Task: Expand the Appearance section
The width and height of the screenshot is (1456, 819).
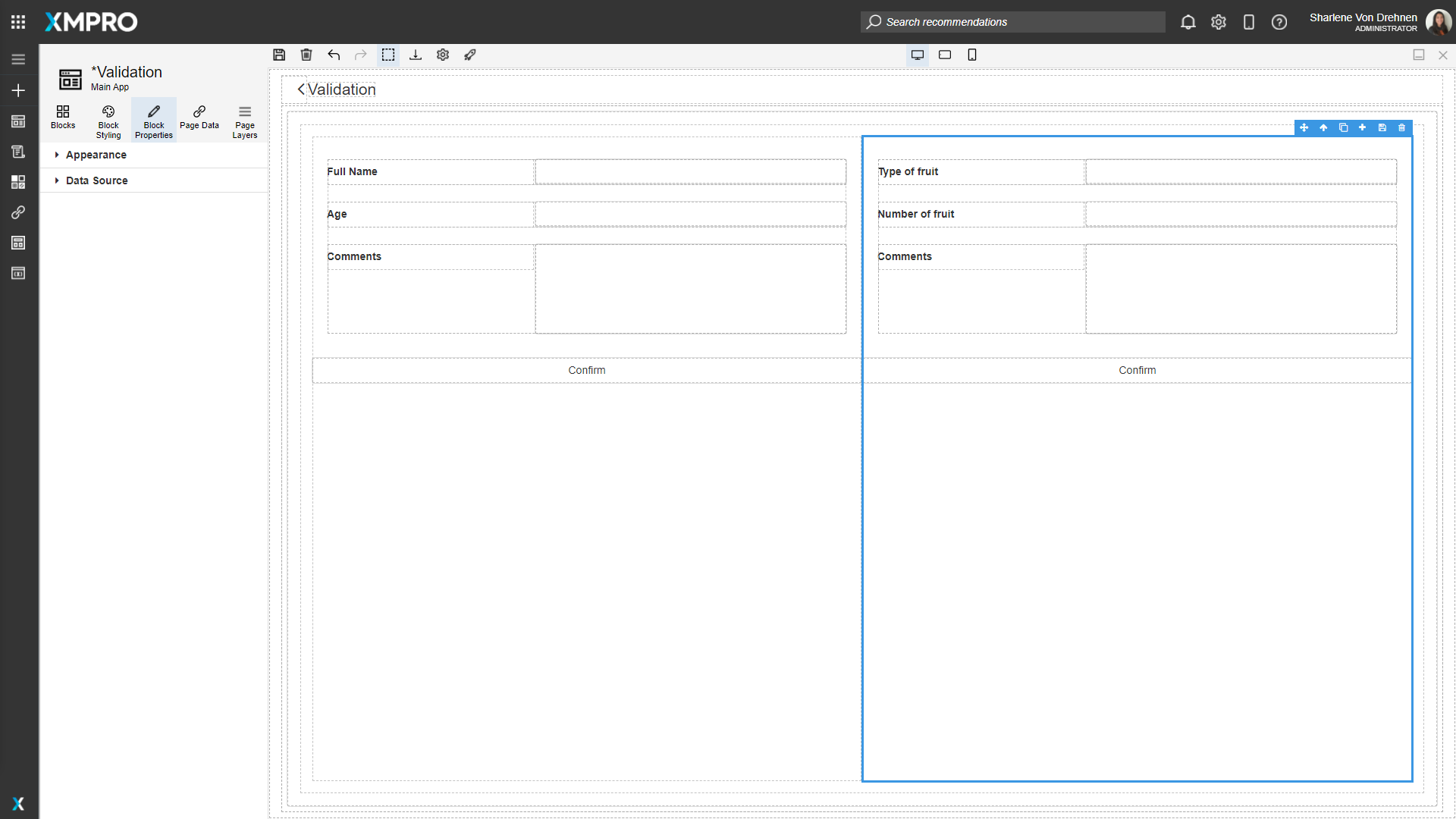Action: coord(95,155)
